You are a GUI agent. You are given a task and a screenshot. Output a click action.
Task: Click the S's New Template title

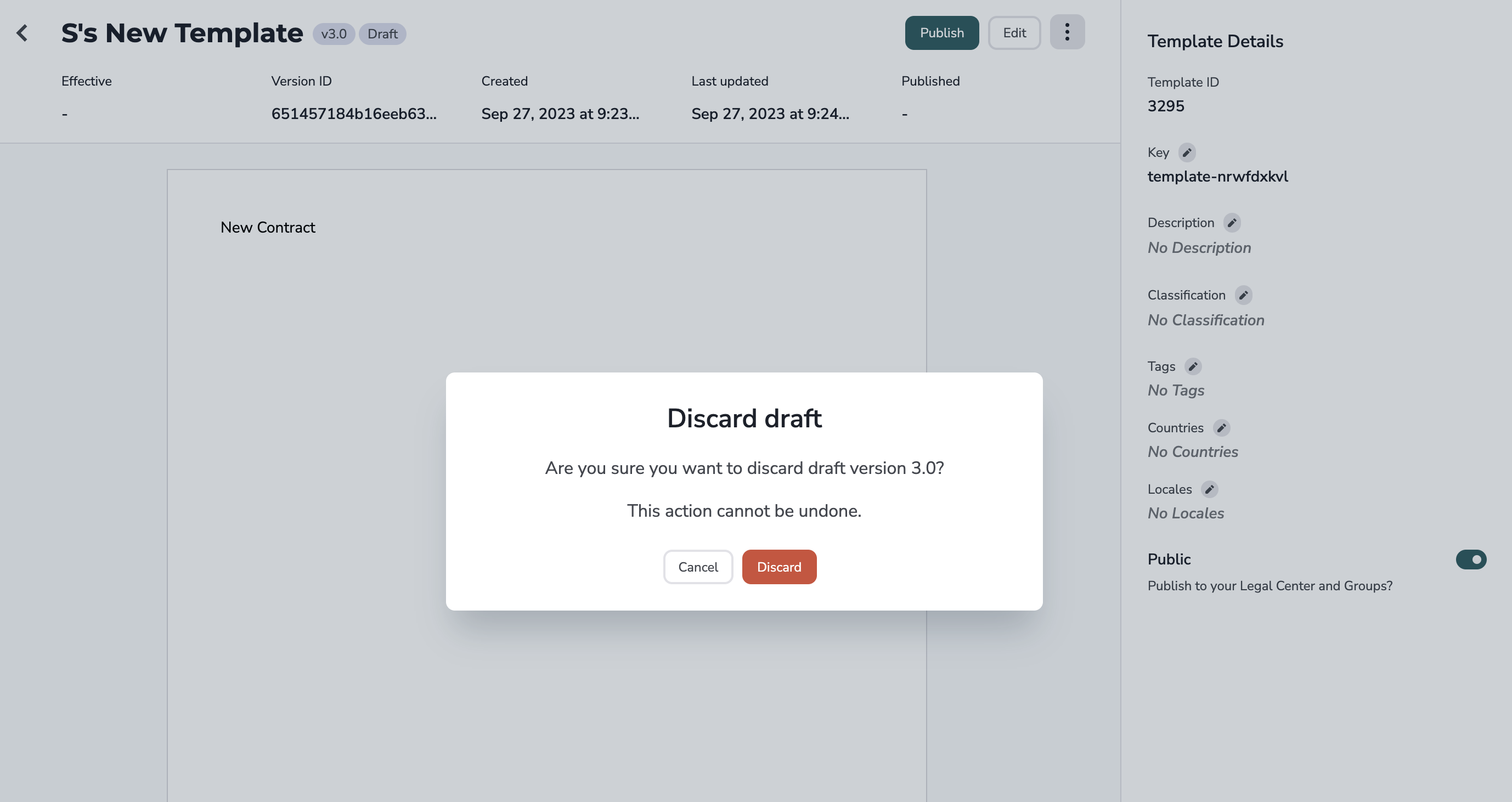(x=182, y=33)
